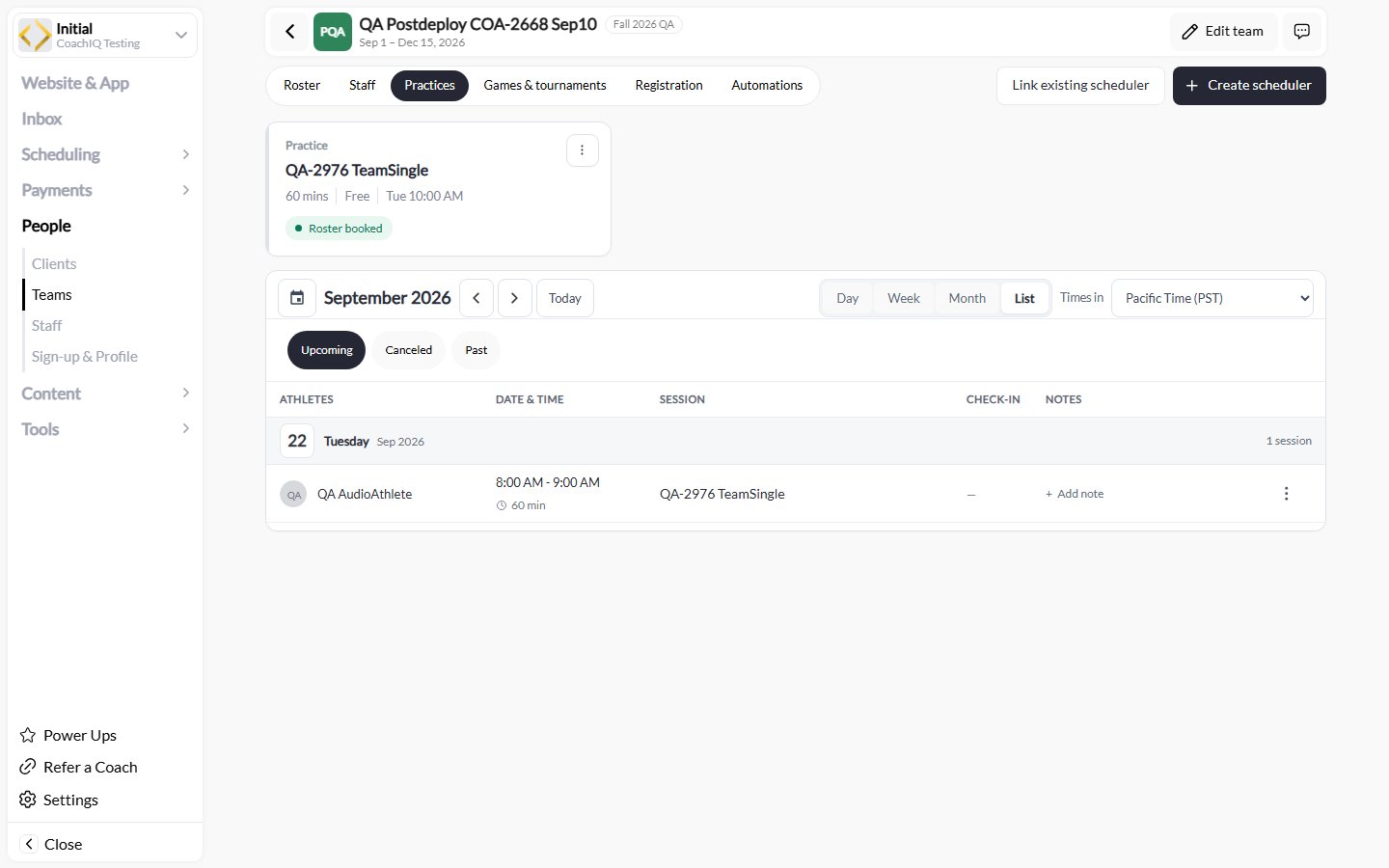
Task: Close the sidebar with the Close arrow
Action: (52, 844)
